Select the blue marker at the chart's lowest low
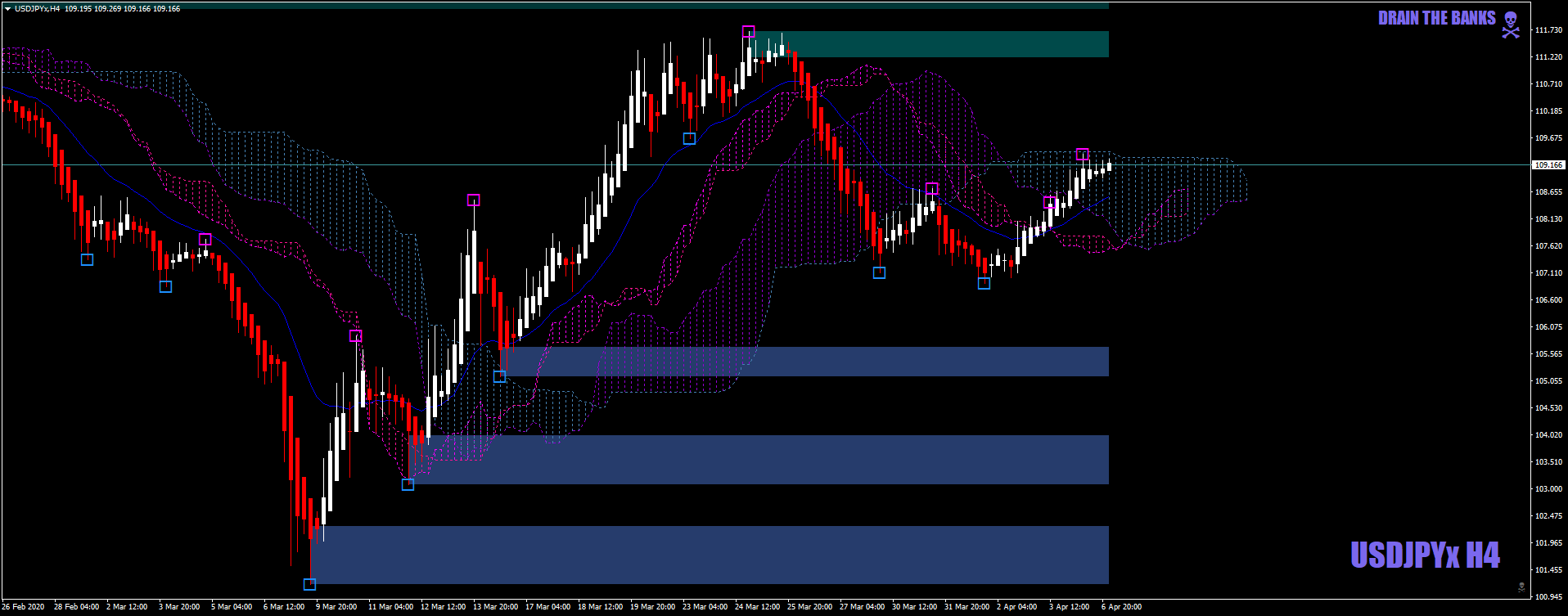Screen dimensions: 1568x616 (x=309, y=584)
